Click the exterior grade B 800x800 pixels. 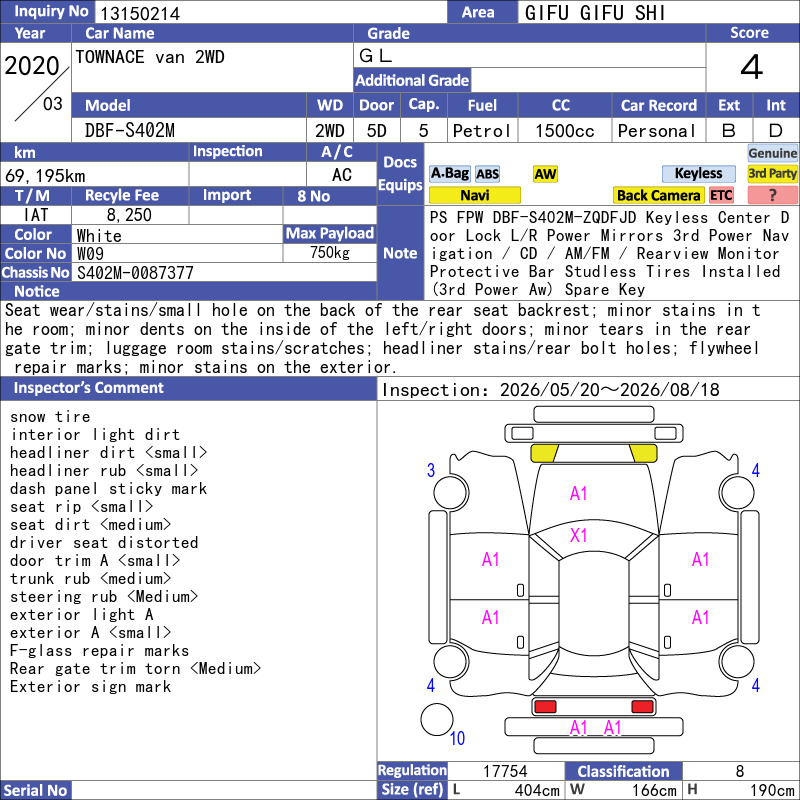pyautogui.click(x=729, y=131)
